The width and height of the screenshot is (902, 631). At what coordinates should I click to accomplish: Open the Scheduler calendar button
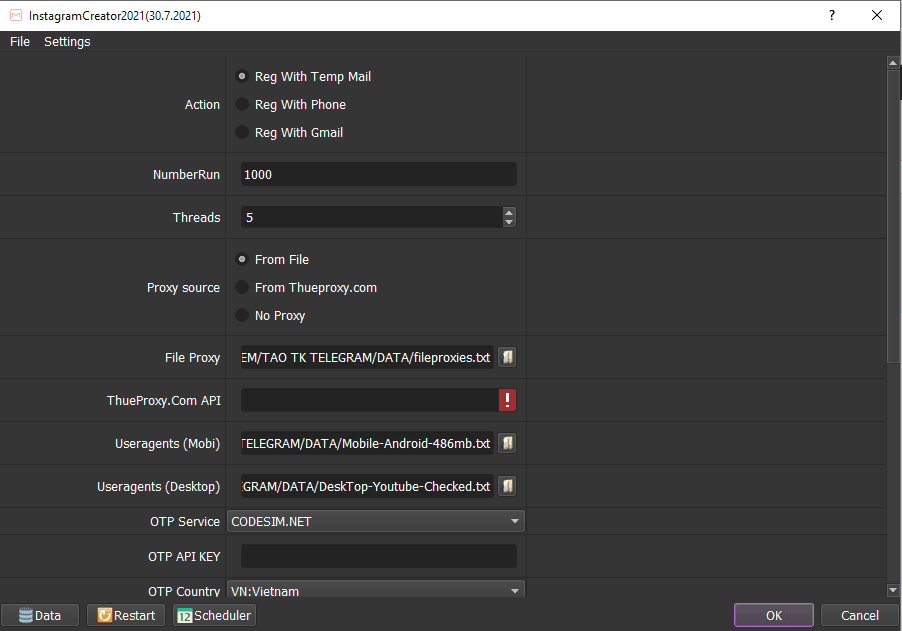pos(214,615)
